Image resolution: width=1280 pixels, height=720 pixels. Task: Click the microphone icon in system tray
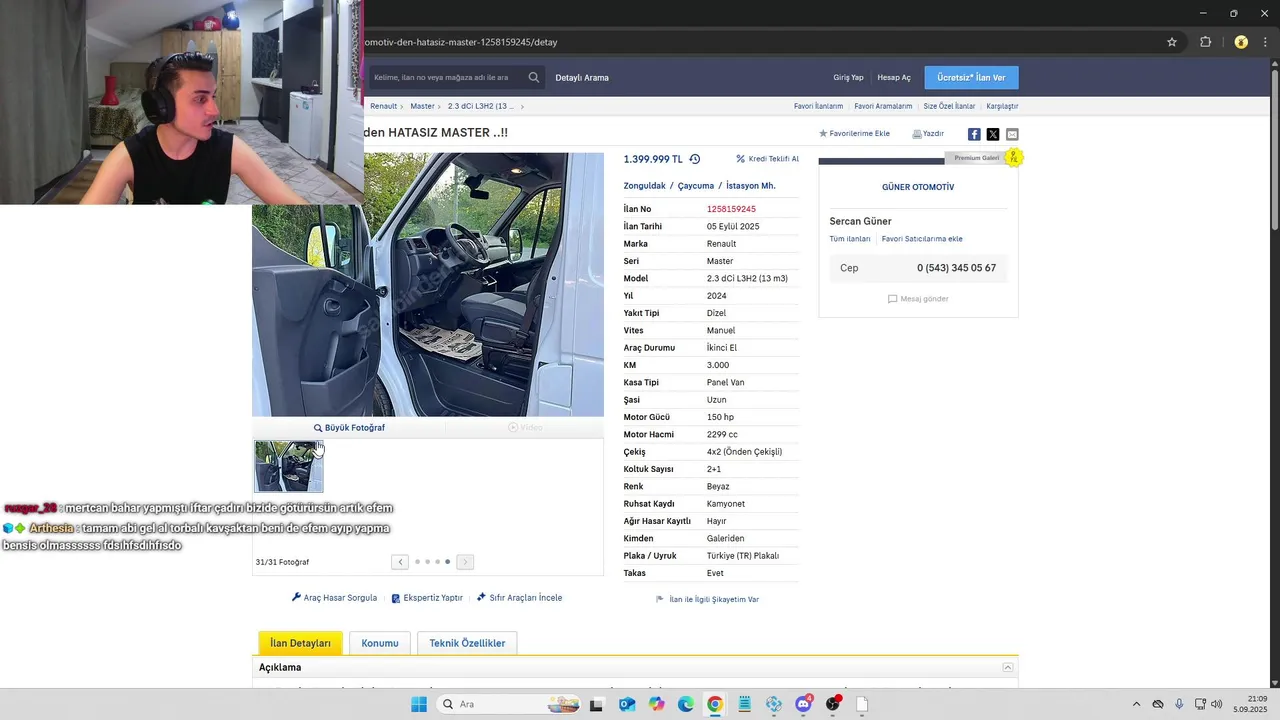pyautogui.click(x=1179, y=704)
